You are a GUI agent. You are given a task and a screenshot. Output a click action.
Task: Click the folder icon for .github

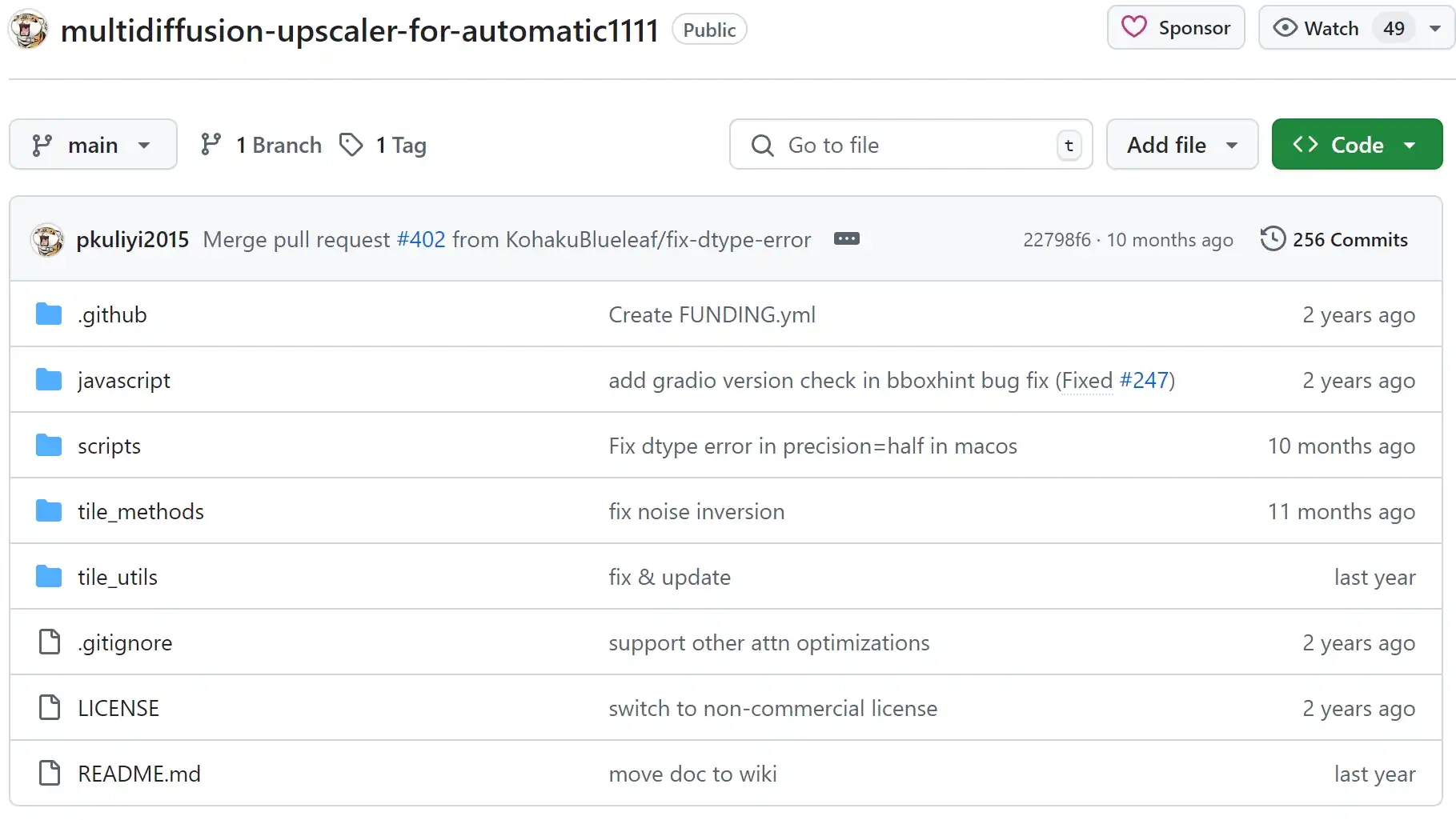coord(49,314)
